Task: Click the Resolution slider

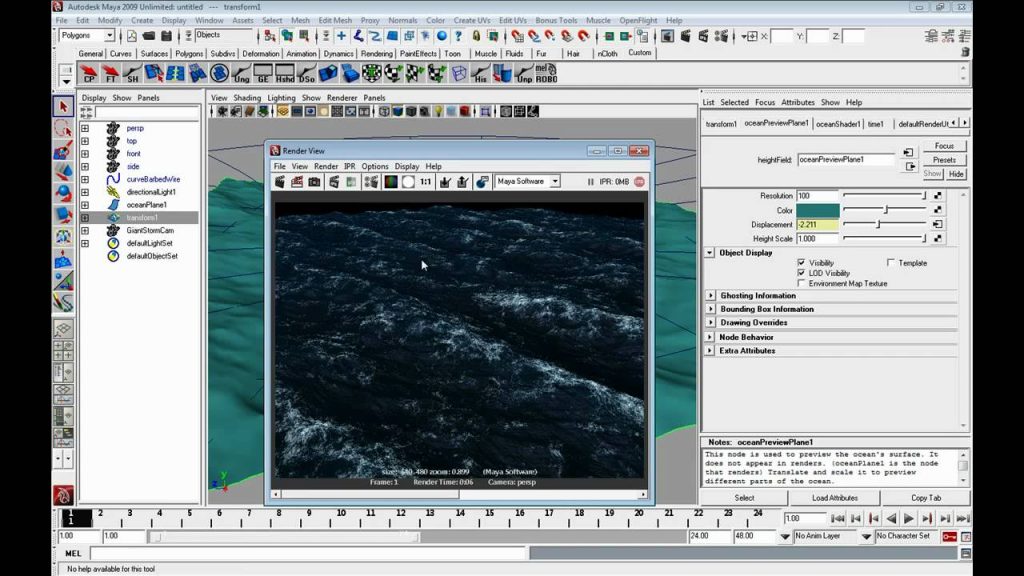Action: (x=884, y=196)
